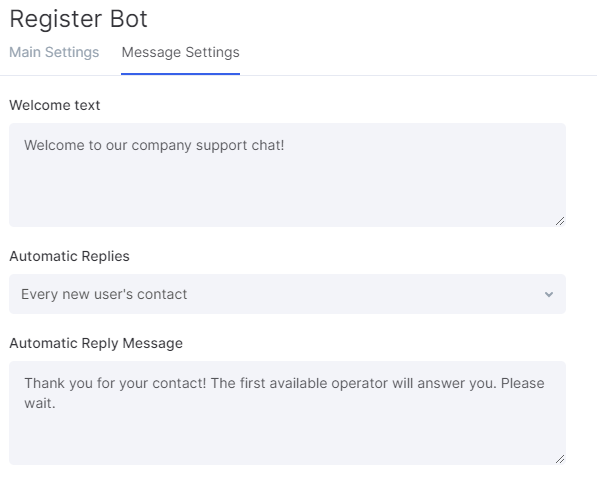Select the Message Settings tab
The width and height of the screenshot is (597, 485).
[x=180, y=52]
